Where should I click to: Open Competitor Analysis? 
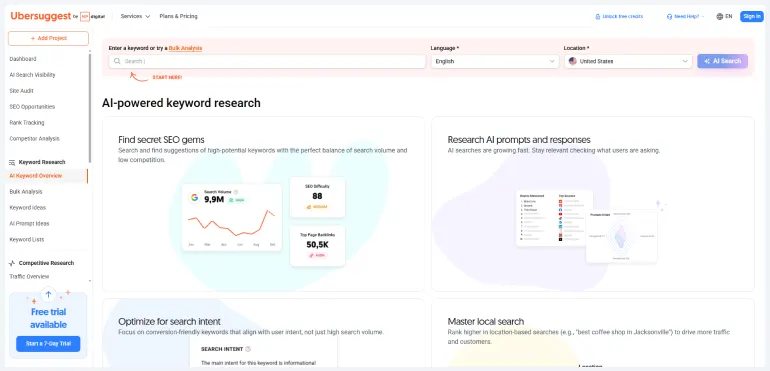[34, 139]
